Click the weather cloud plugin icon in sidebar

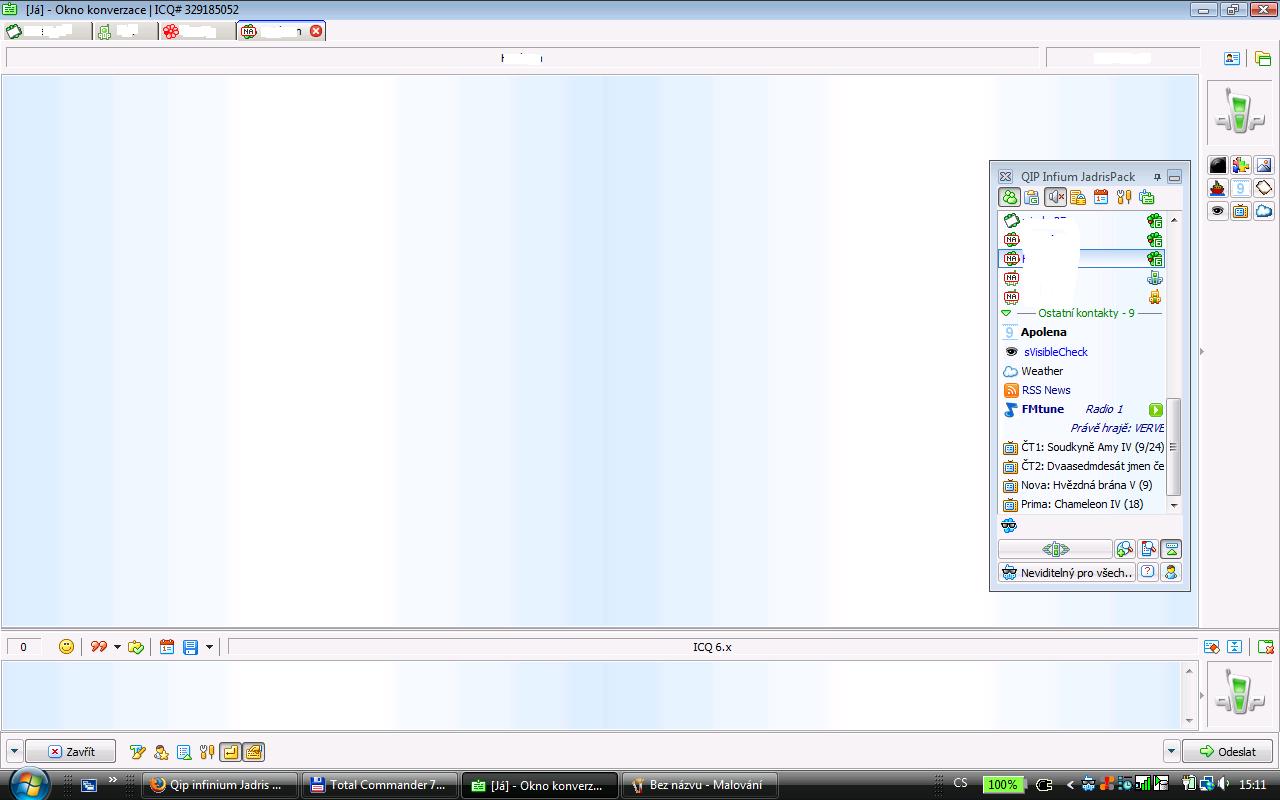(x=1264, y=211)
